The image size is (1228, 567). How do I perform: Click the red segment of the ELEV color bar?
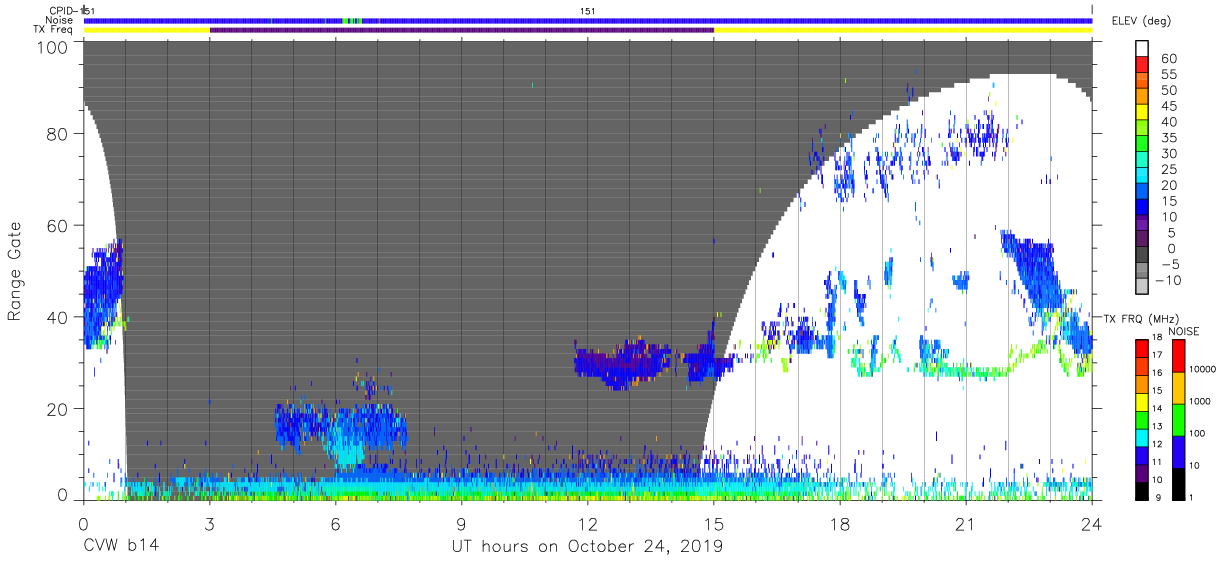tap(1142, 64)
